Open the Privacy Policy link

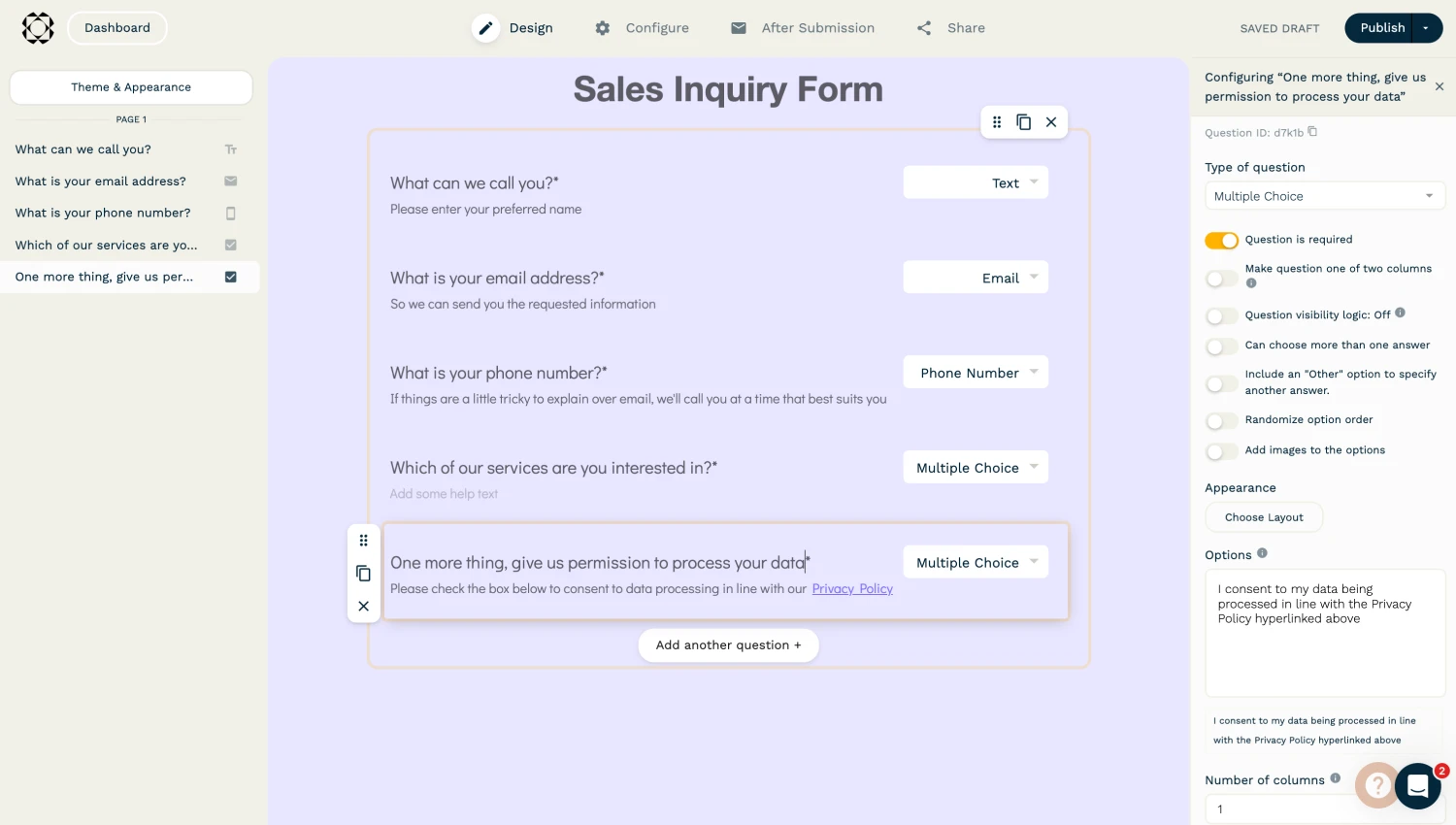[852, 589]
